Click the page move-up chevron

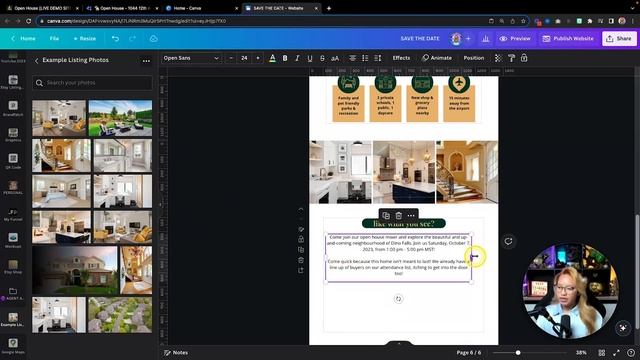pyautogui.click(x=301, y=209)
